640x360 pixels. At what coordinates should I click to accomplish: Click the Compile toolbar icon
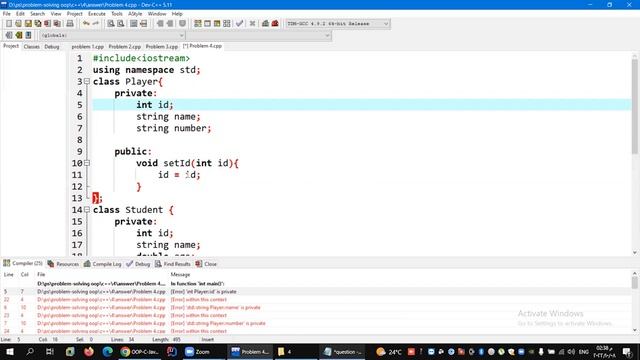click(x=198, y=24)
